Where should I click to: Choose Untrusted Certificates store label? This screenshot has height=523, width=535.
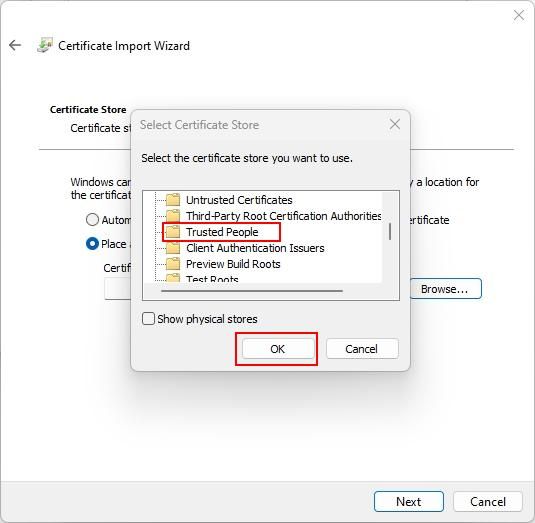239,200
